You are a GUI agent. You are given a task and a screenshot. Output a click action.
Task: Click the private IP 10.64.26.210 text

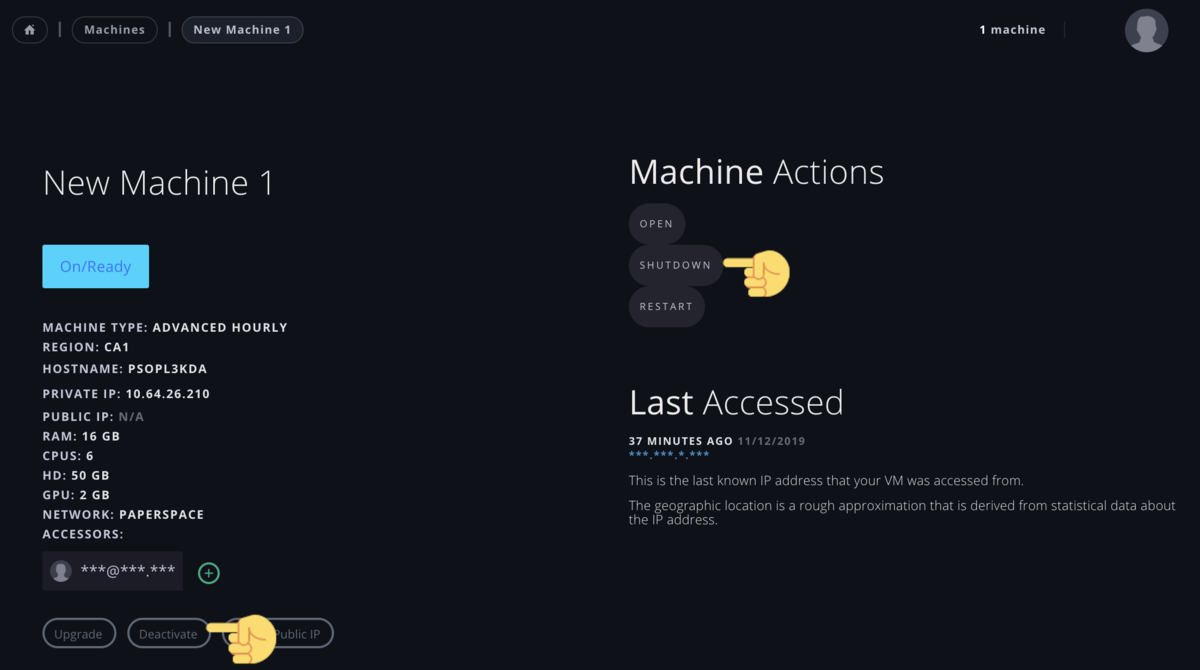[168, 394]
